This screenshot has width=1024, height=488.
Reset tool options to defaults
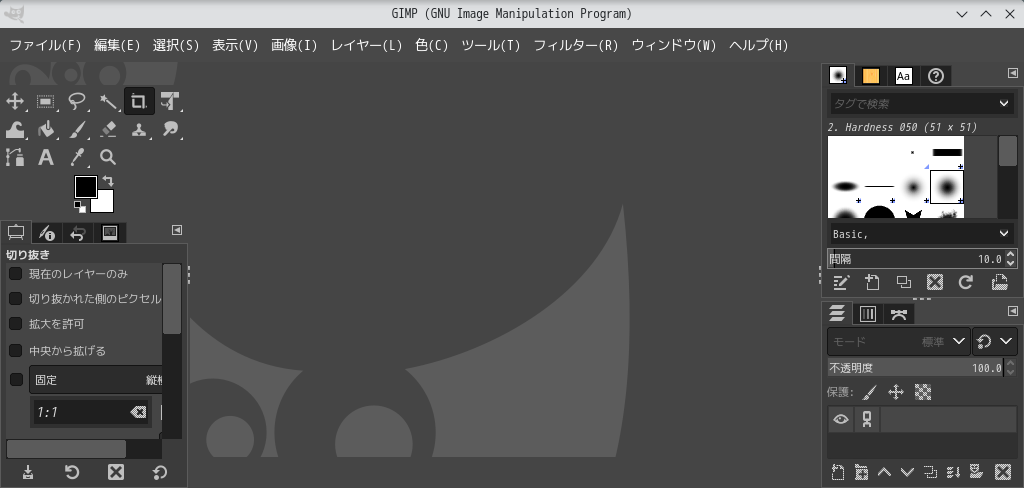coord(159,472)
